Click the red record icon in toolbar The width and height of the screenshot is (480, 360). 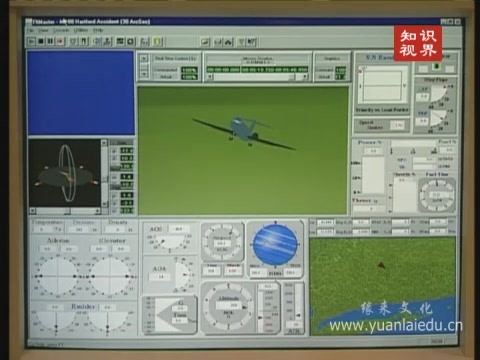(60, 41)
